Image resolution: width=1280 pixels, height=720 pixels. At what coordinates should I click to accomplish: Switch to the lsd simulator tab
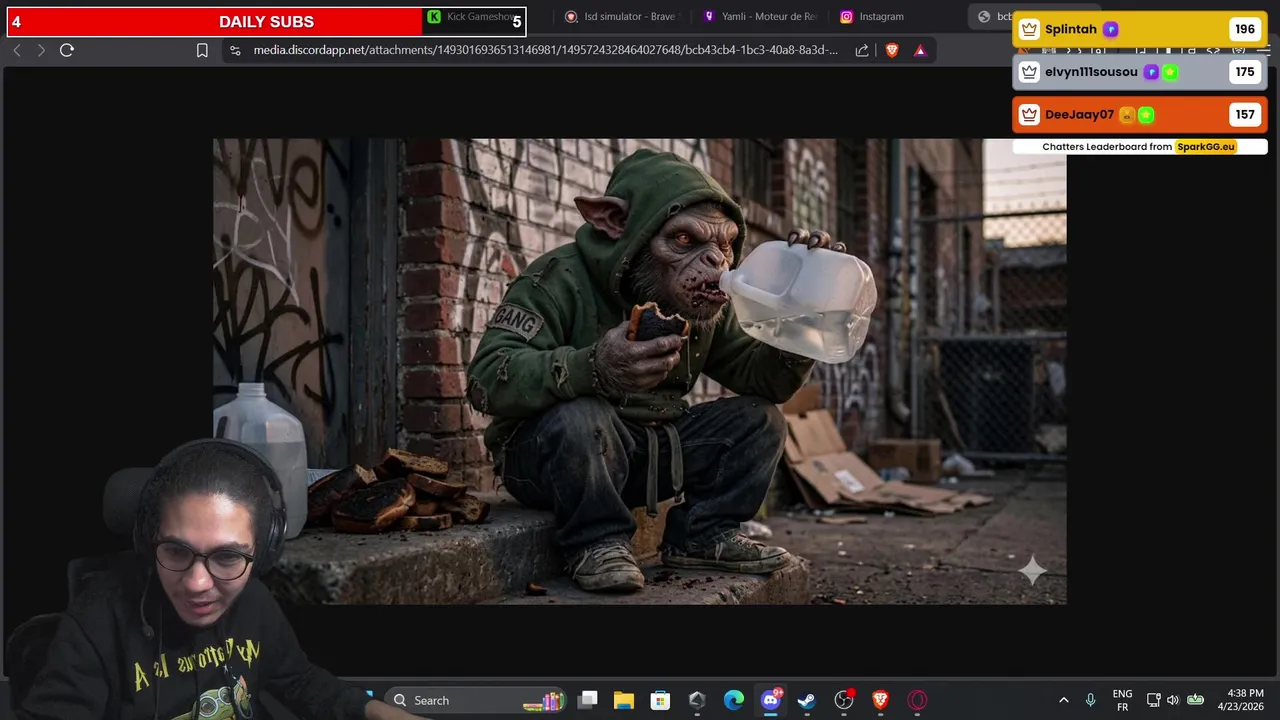click(622, 17)
